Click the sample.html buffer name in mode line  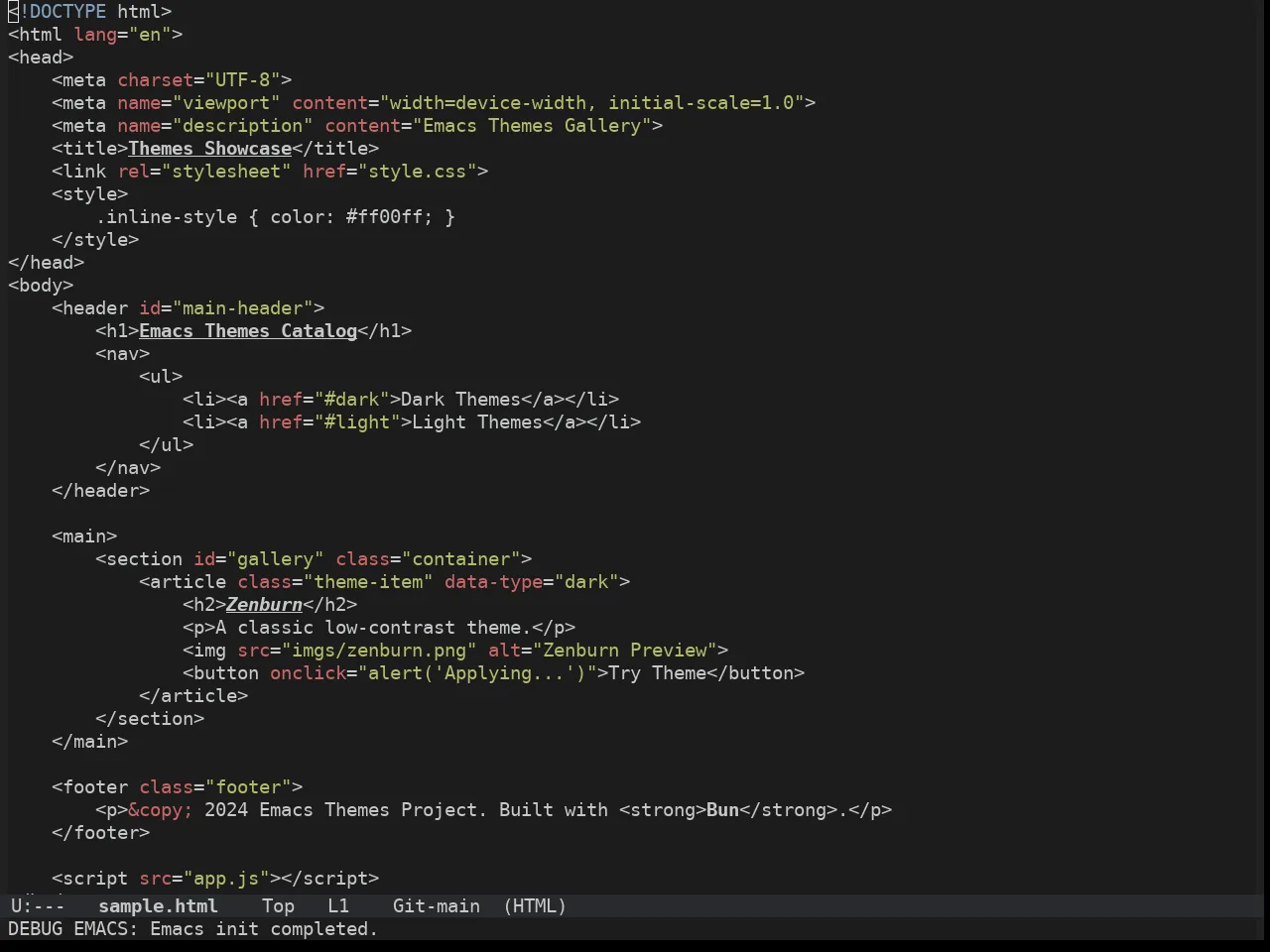click(x=158, y=905)
